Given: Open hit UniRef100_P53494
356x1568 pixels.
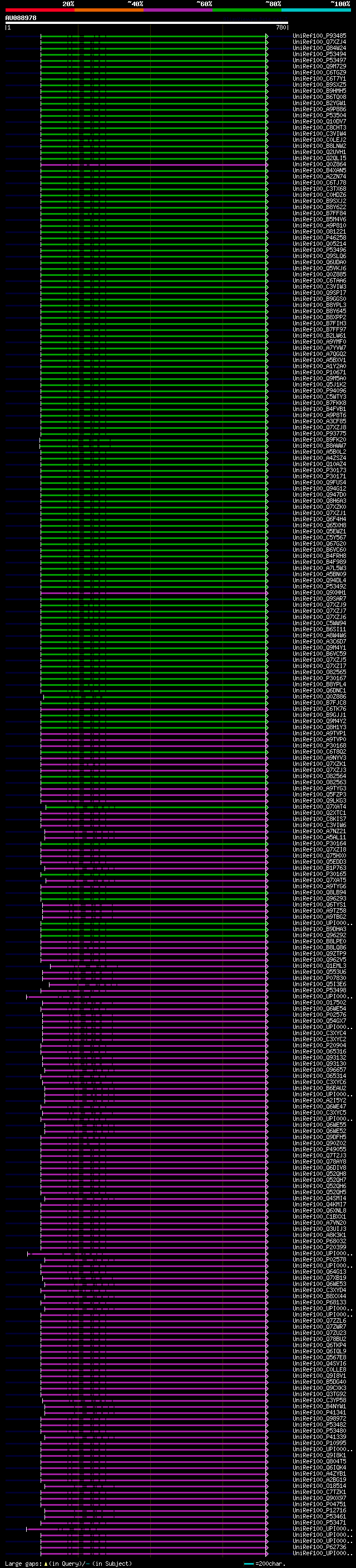Looking at the screenshot, I should click(x=319, y=54).
